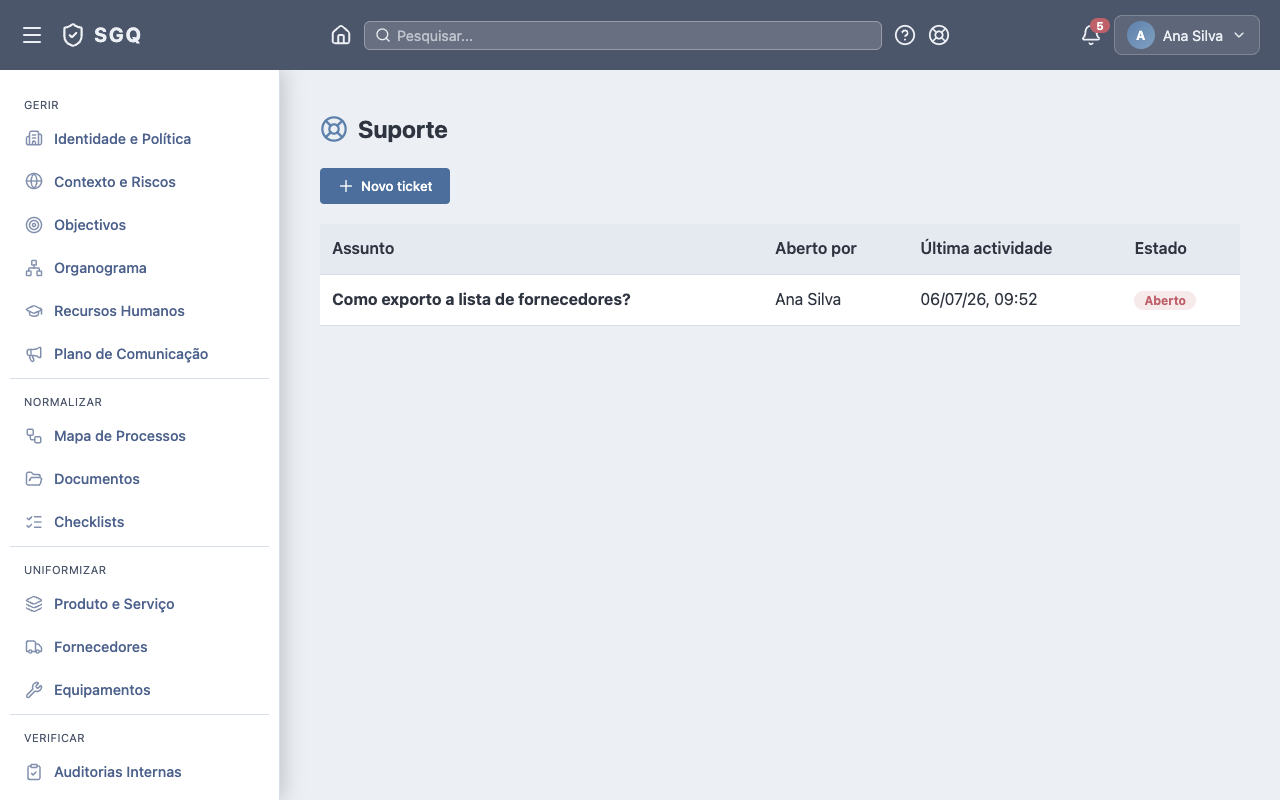
Task: Open Documentos menu item
Action: click(x=140, y=479)
